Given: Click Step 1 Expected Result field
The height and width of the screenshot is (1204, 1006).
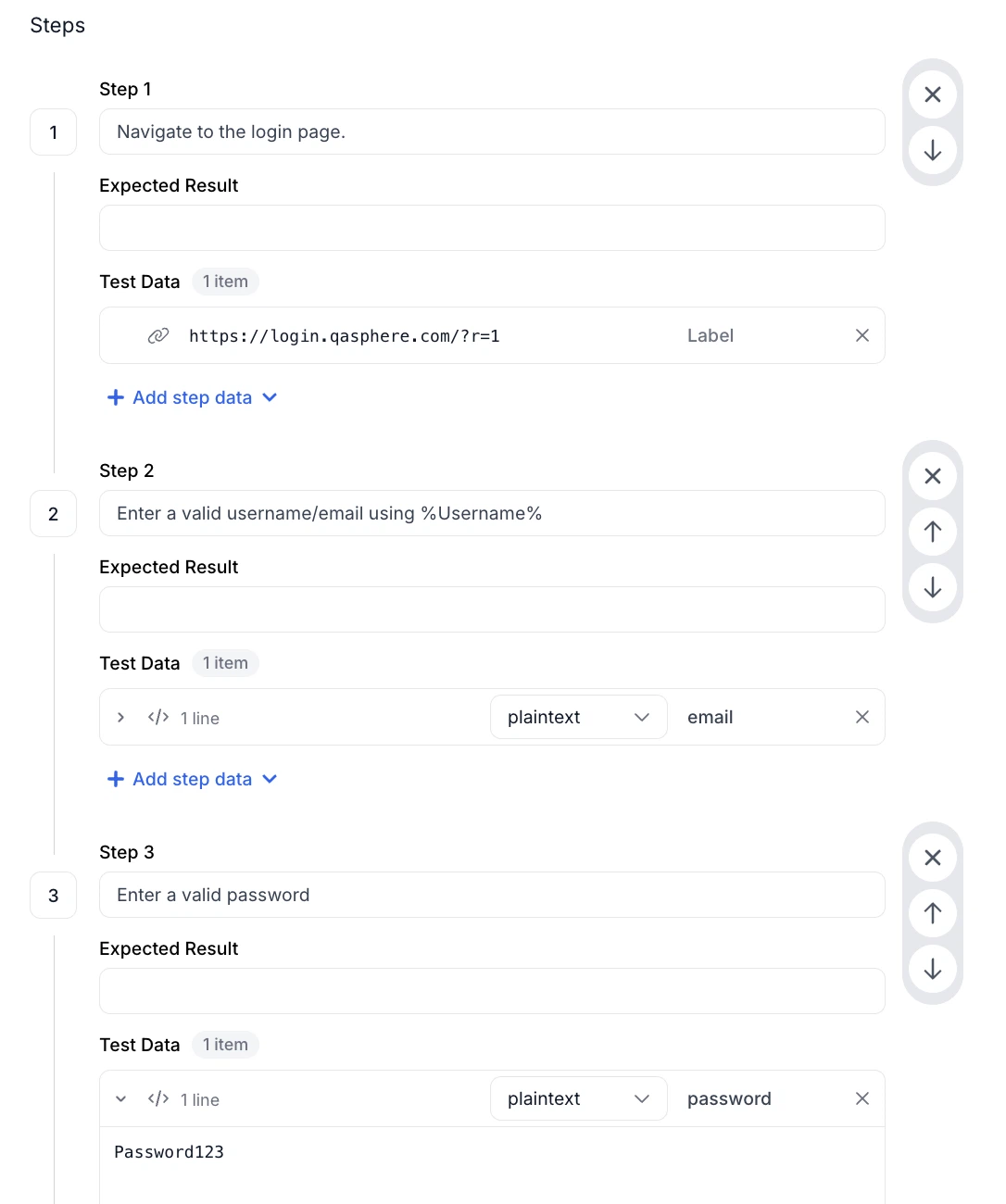Looking at the screenshot, I should tap(492, 228).
